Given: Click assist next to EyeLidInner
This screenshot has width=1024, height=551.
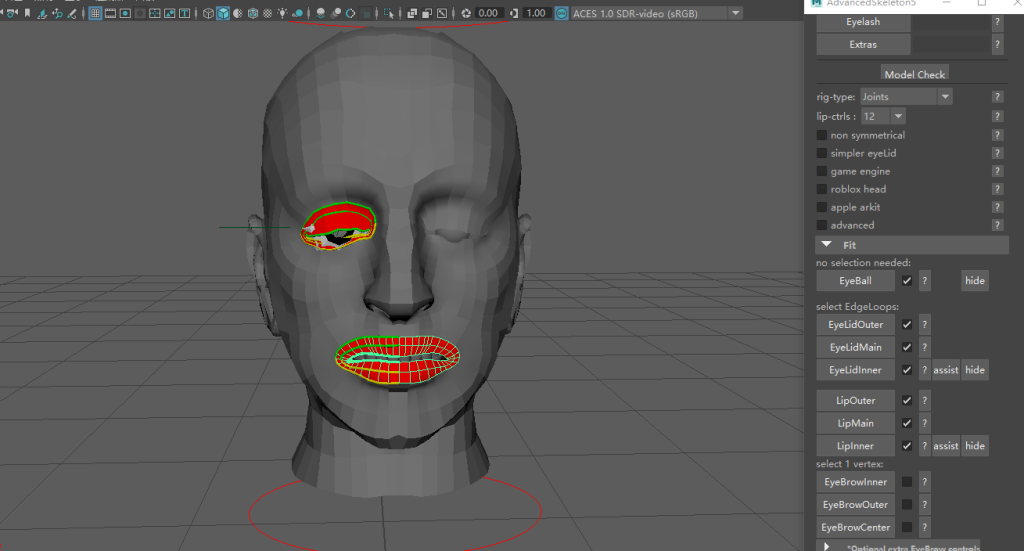Looking at the screenshot, I should click(x=946, y=370).
